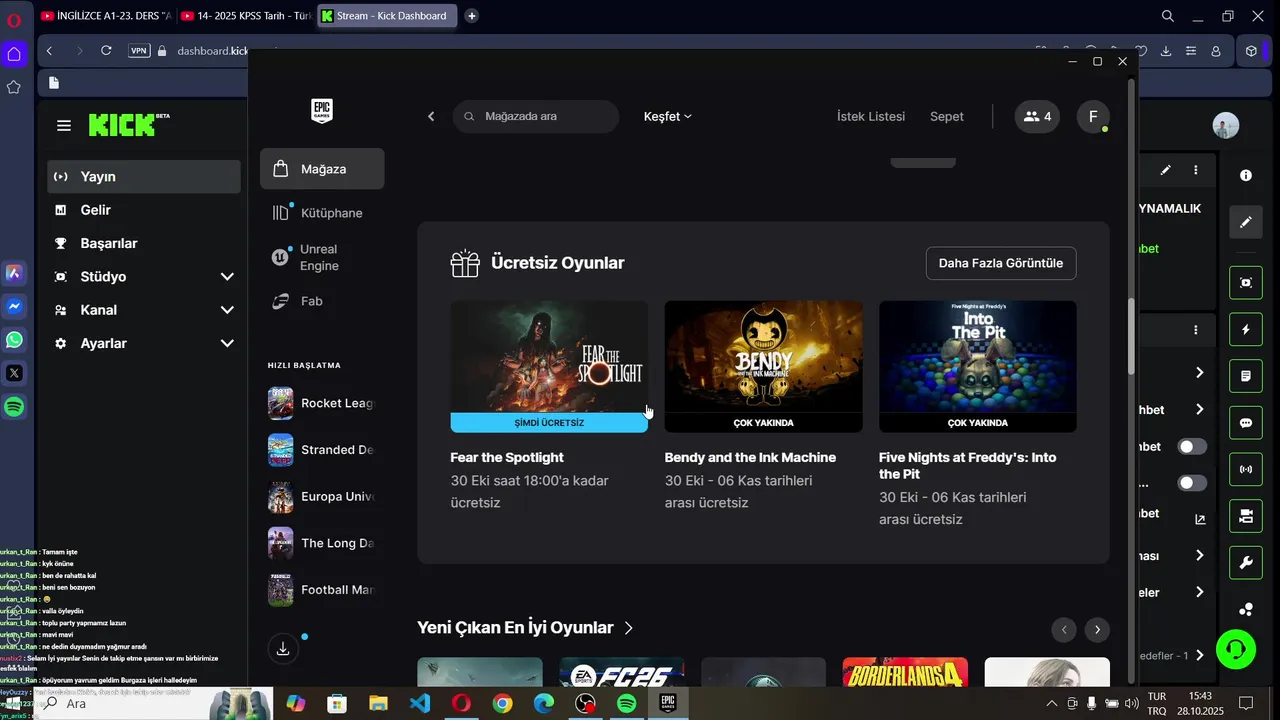The height and width of the screenshot is (720, 1280).
Task: Open Google Chrome from the taskbar
Action: click(x=503, y=704)
